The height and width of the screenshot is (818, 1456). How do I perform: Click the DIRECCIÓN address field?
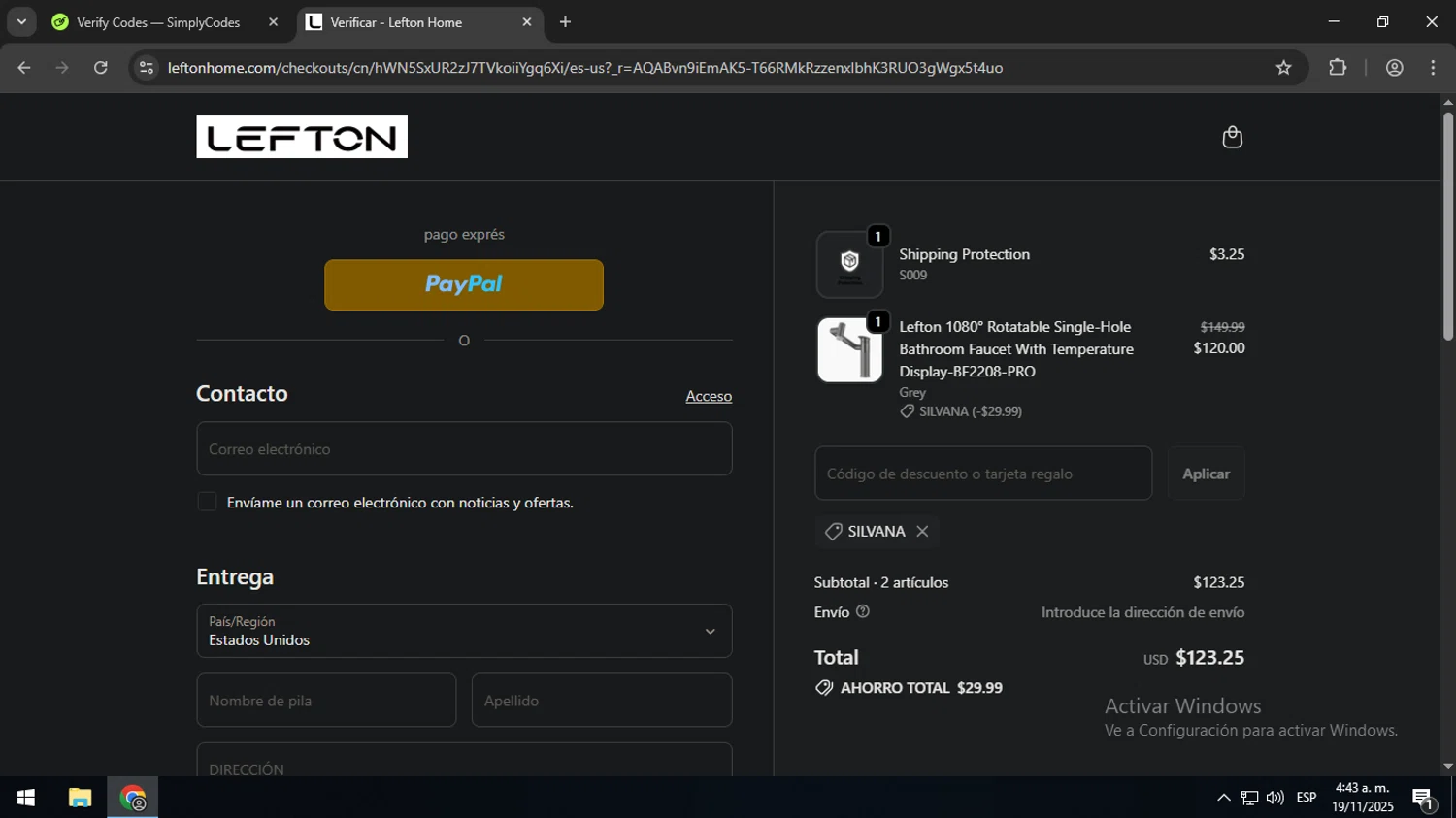click(x=464, y=760)
